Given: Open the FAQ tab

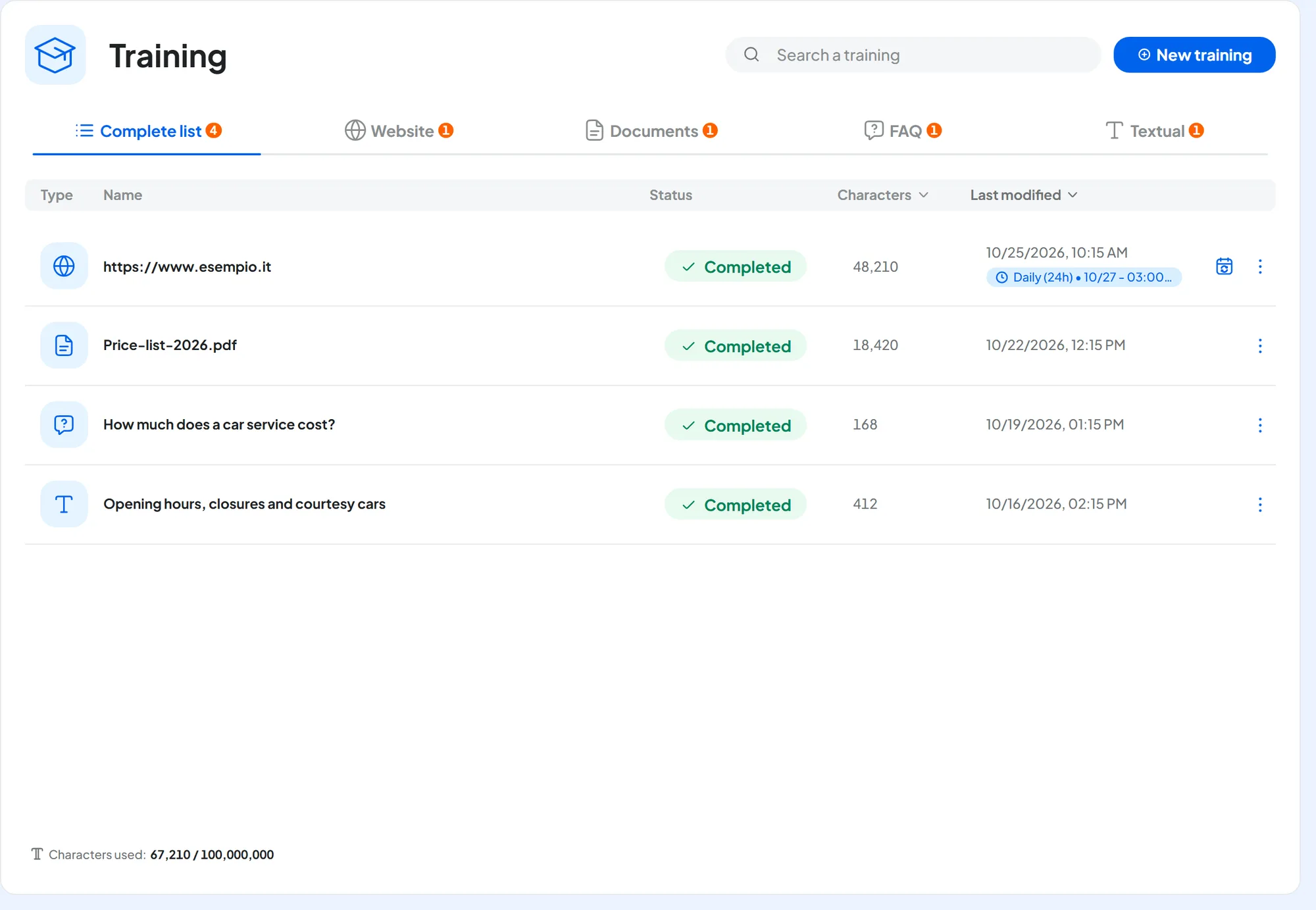Looking at the screenshot, I should click(902, 131).
